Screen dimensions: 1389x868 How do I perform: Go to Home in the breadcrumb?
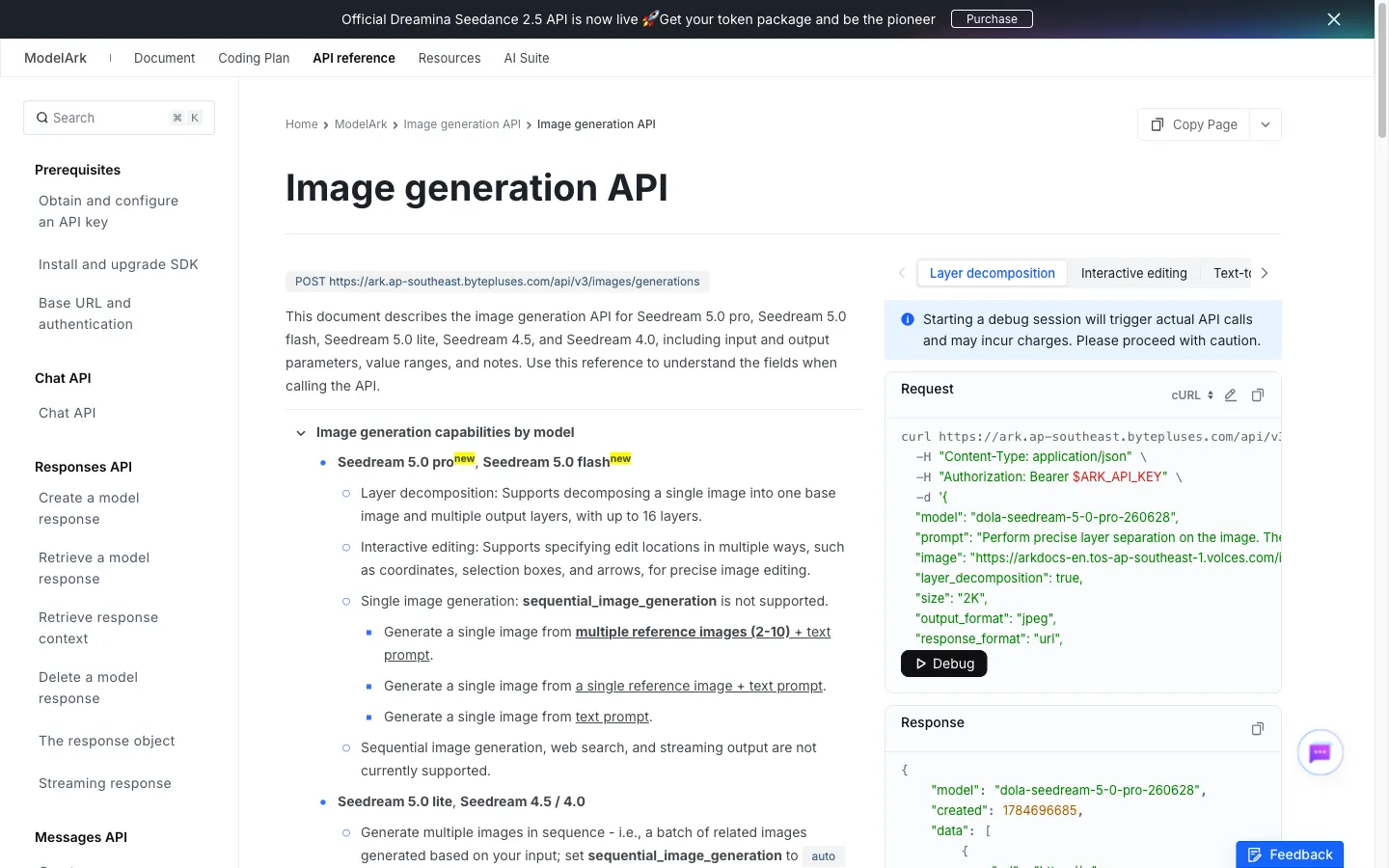click(302, 124)
